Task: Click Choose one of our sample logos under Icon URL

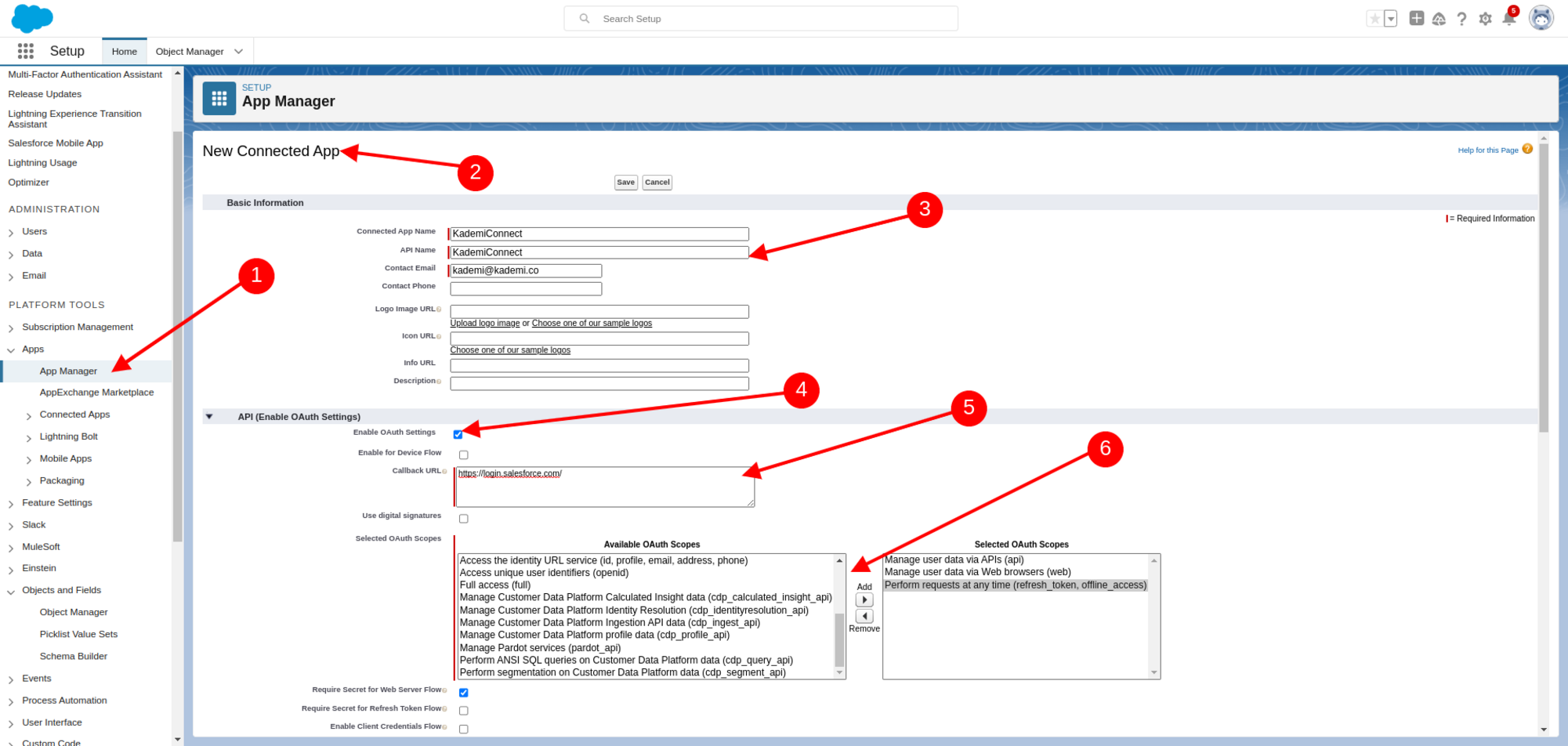Action: pos(510,350)
